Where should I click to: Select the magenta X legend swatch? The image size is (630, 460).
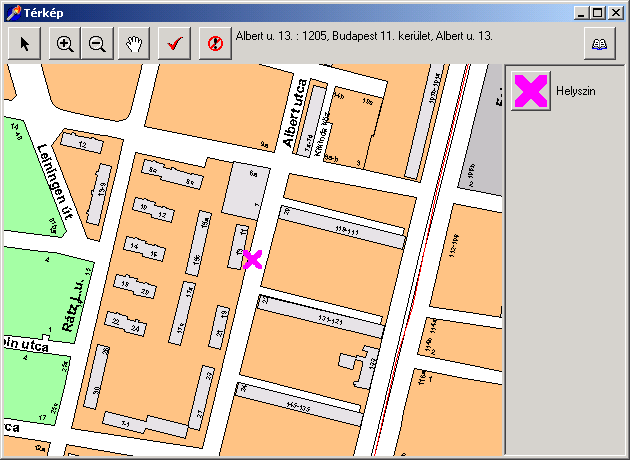click(531, 91)
